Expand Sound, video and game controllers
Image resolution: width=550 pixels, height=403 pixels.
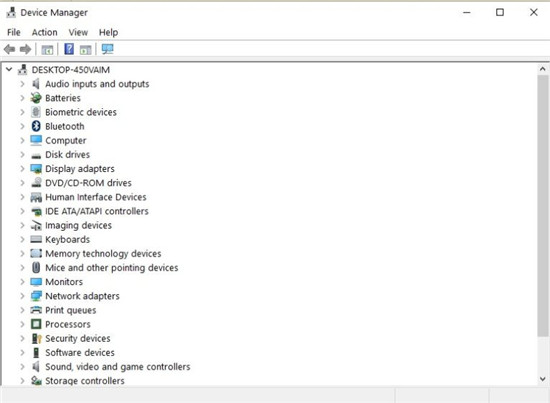click(22, 367)
